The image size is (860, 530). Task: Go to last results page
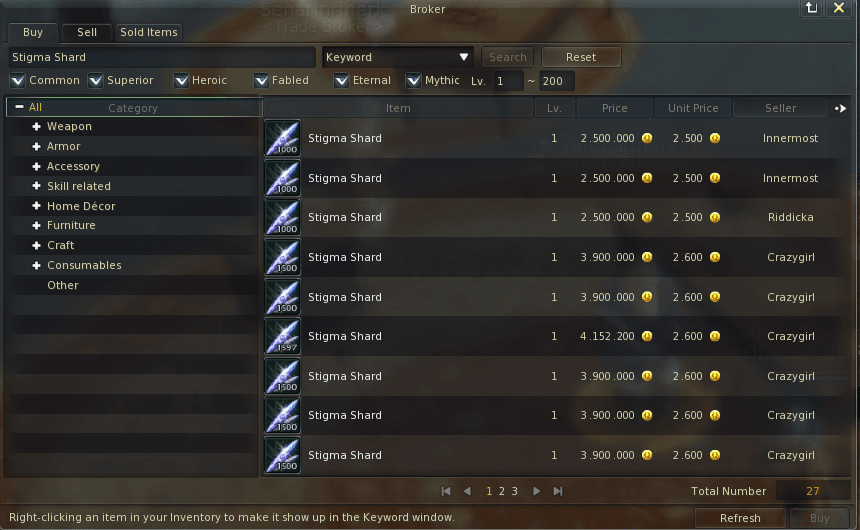point(558,491)
